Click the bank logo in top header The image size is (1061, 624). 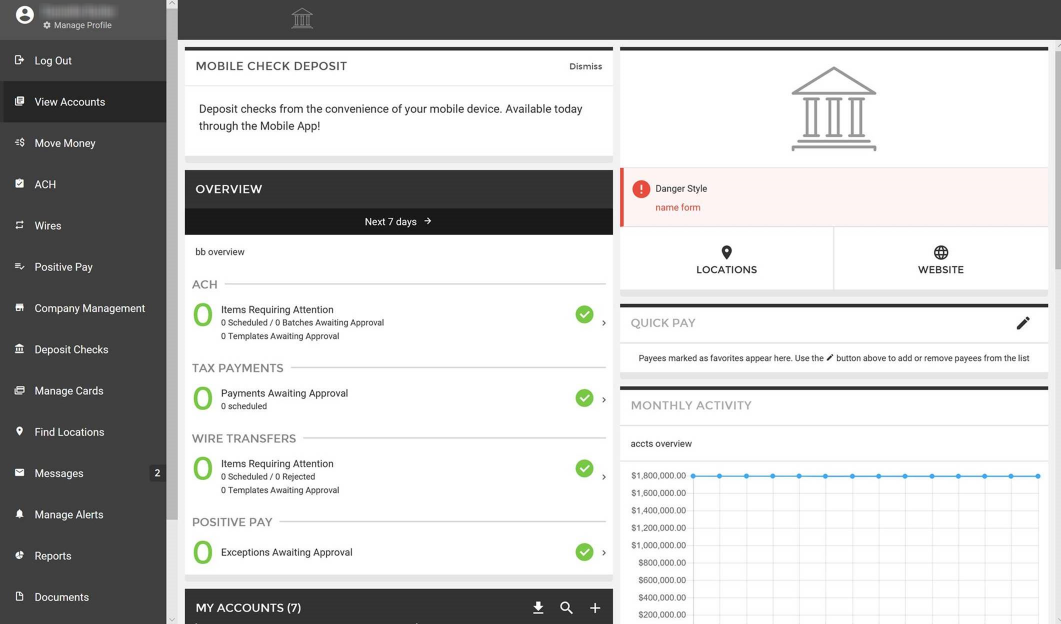[x=302, y=18]
